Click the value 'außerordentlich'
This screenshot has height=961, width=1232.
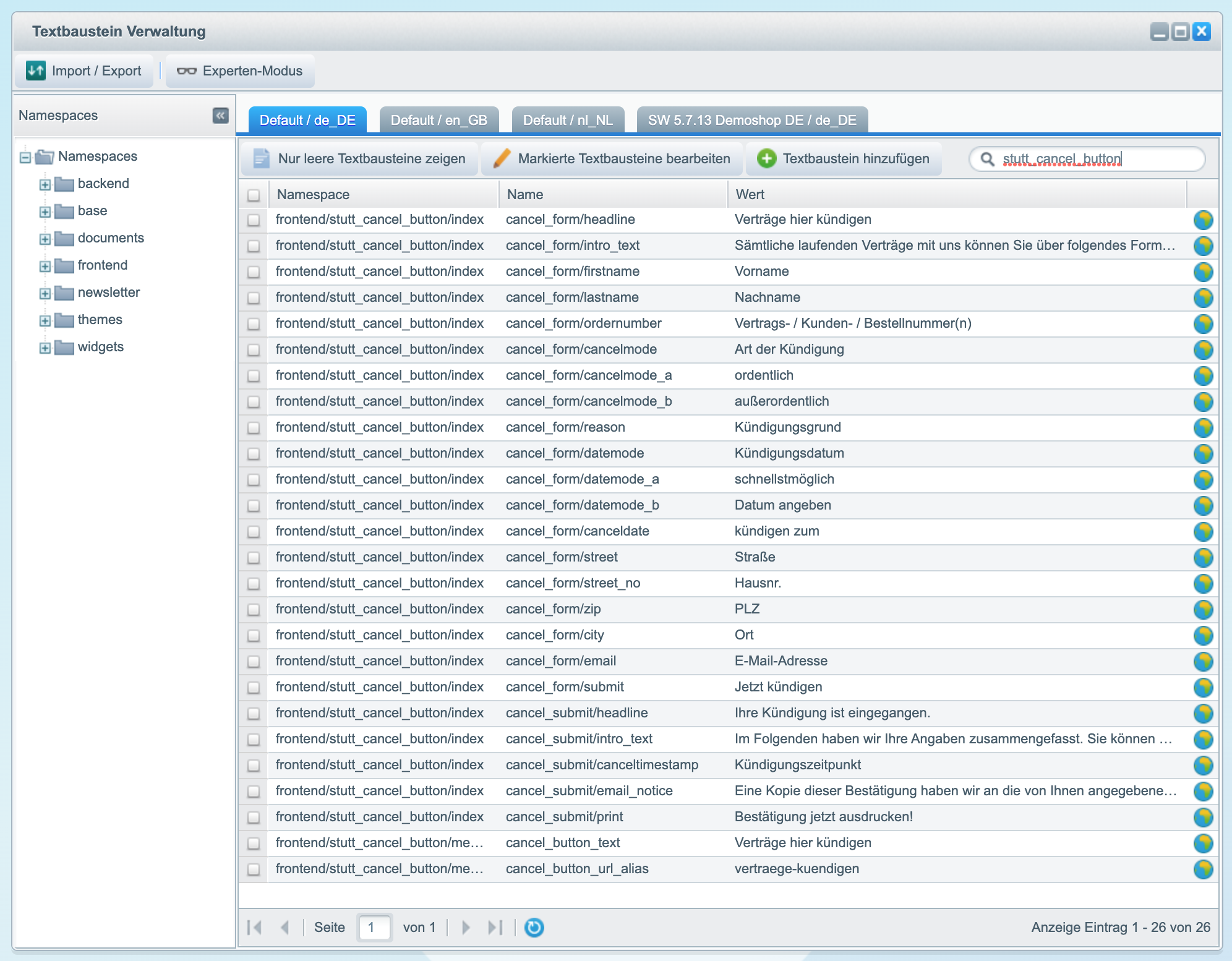[782, 401]
